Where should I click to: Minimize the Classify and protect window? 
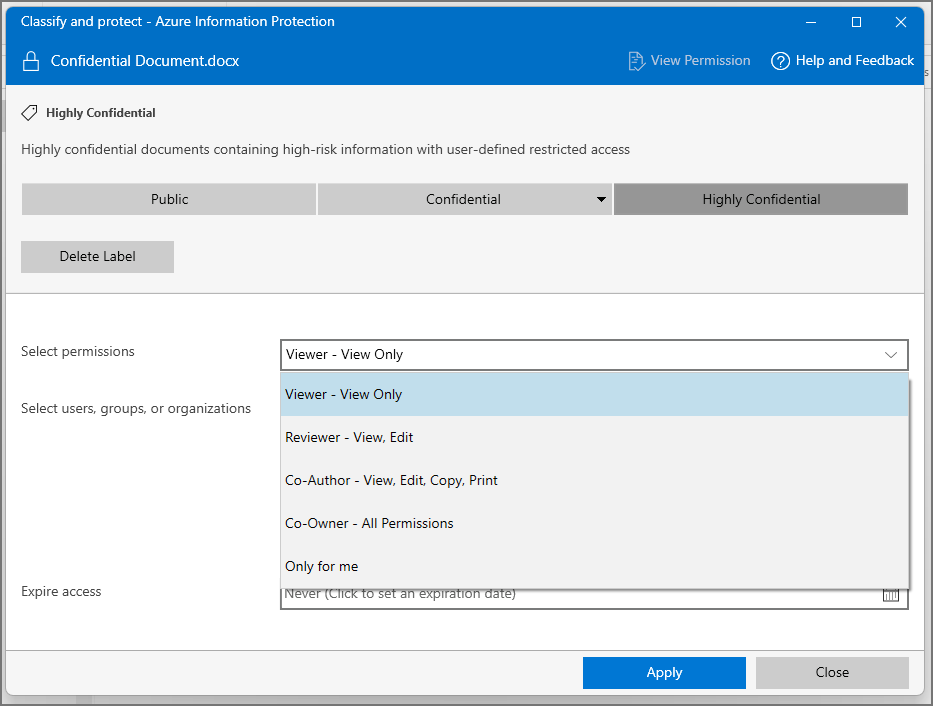810,22
